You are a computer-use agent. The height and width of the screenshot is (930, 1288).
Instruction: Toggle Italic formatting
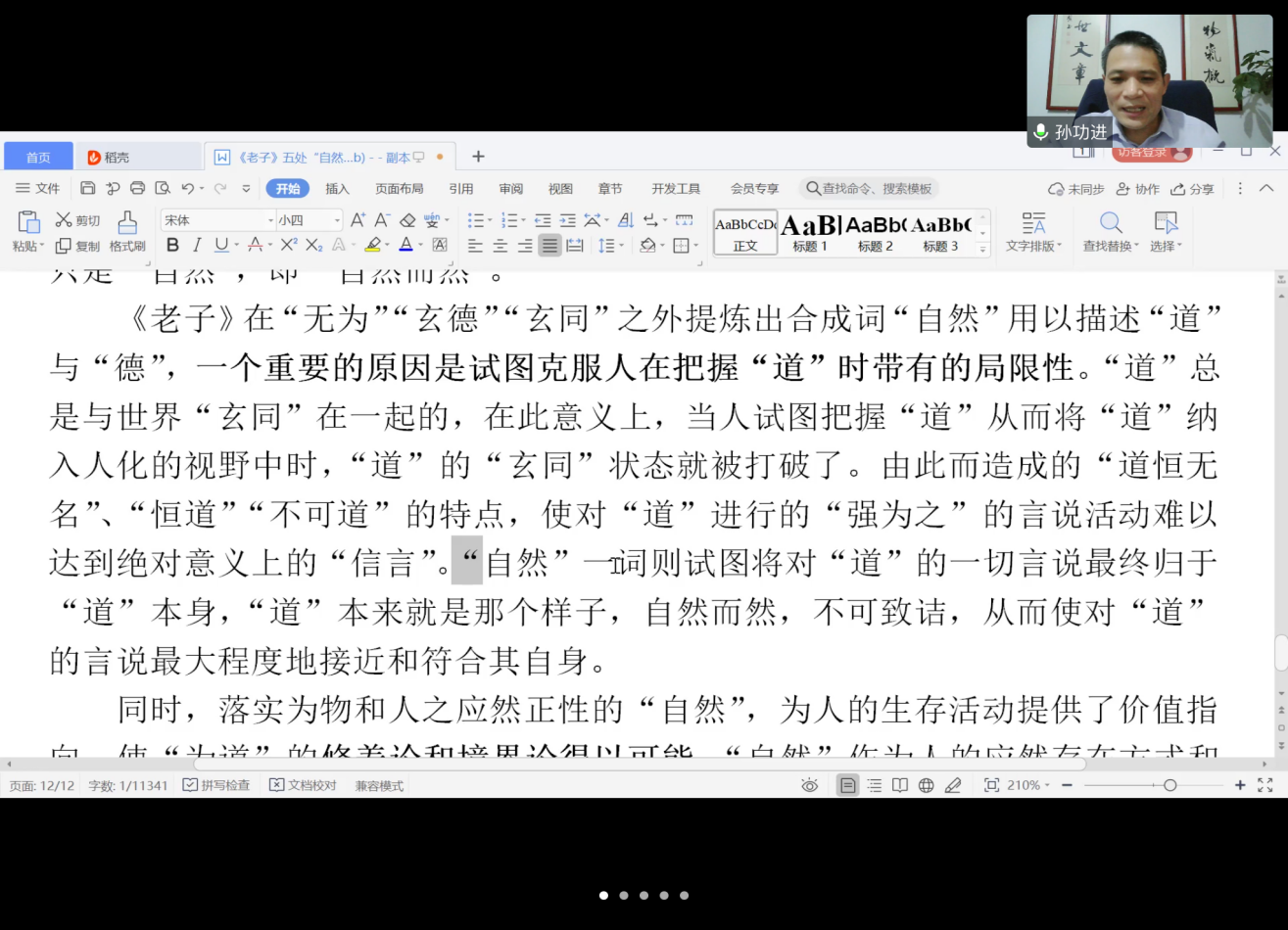pos(197,245)
